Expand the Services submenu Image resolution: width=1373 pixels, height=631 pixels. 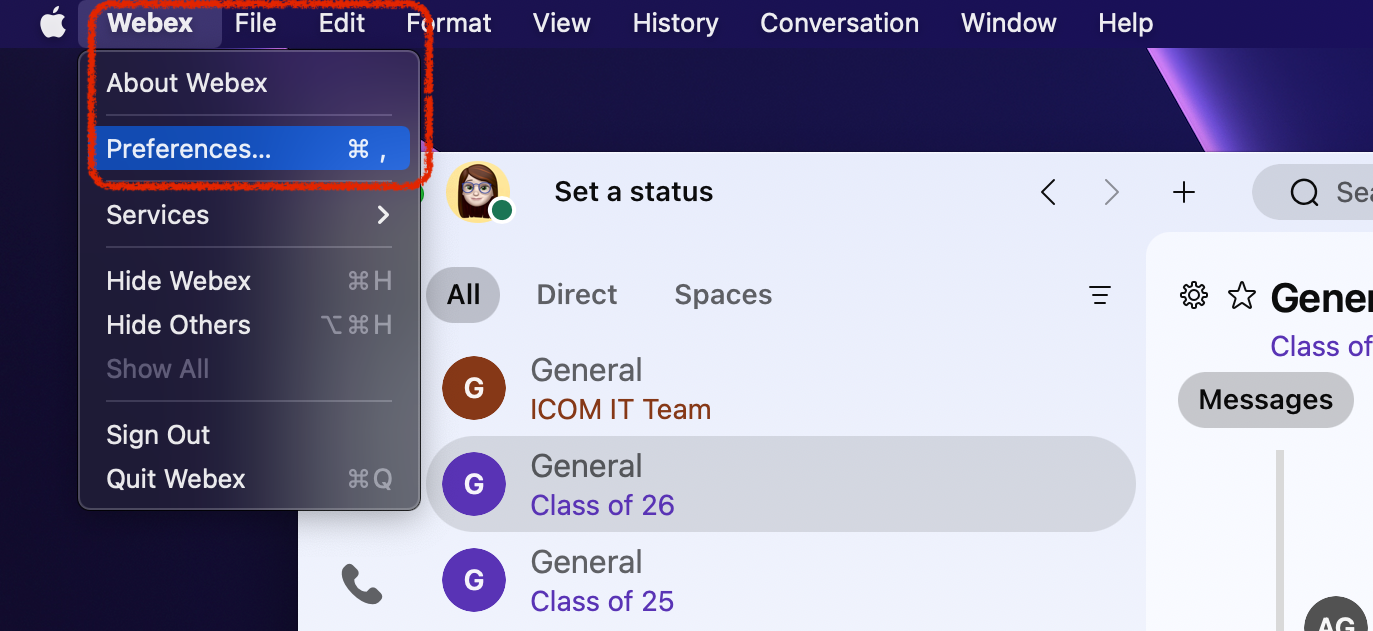[x=157, y=214]
